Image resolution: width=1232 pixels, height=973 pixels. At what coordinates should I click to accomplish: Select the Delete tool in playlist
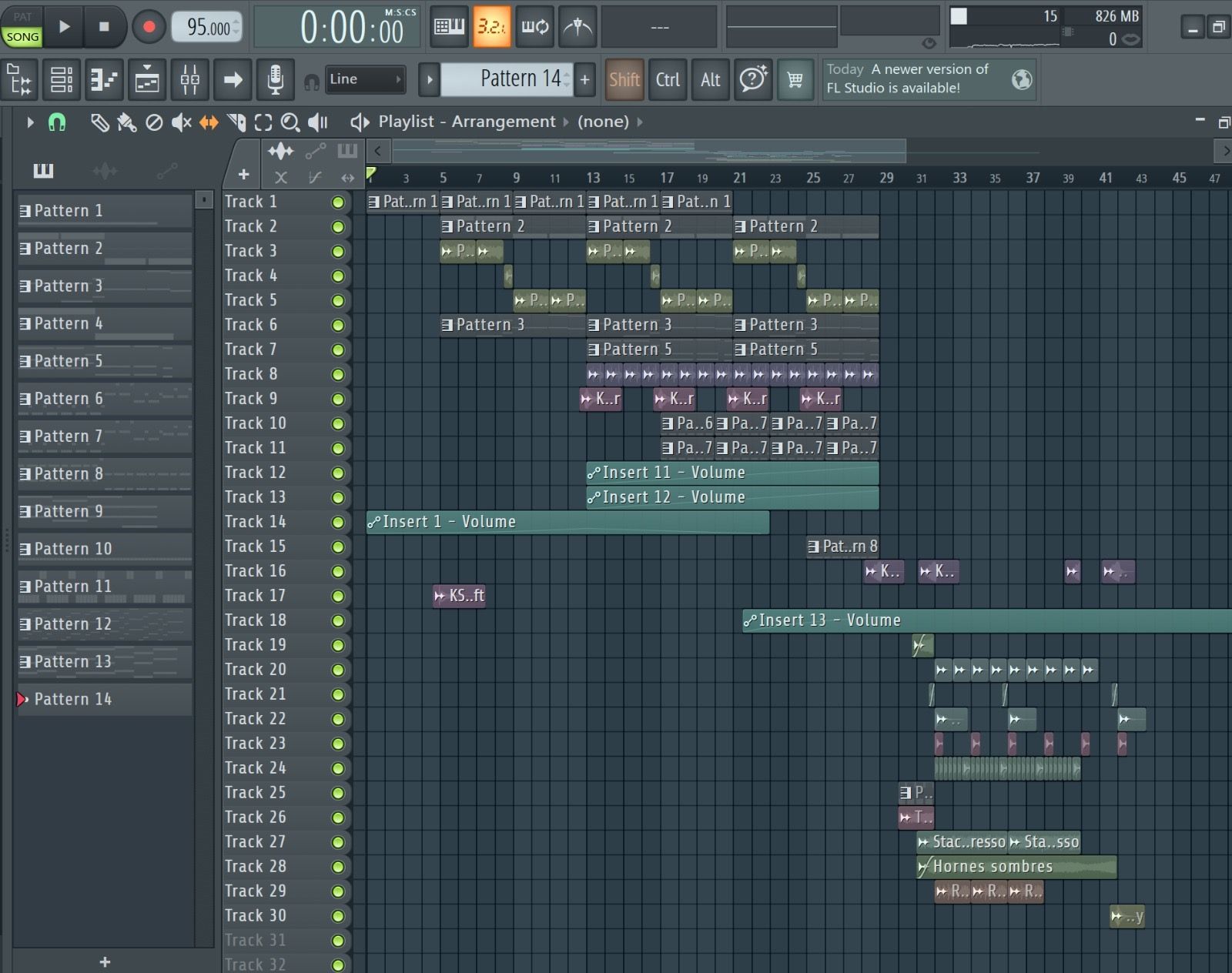click(x=154, y=122)
